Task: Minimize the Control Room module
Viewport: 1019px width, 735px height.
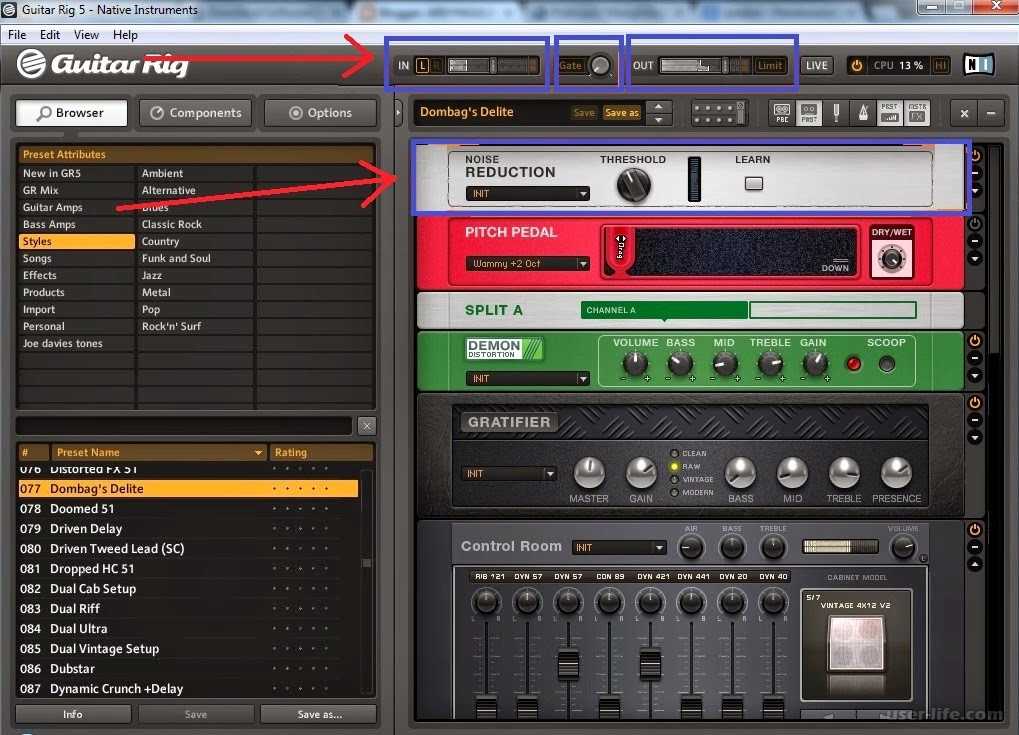Action: tap(975, 547)
